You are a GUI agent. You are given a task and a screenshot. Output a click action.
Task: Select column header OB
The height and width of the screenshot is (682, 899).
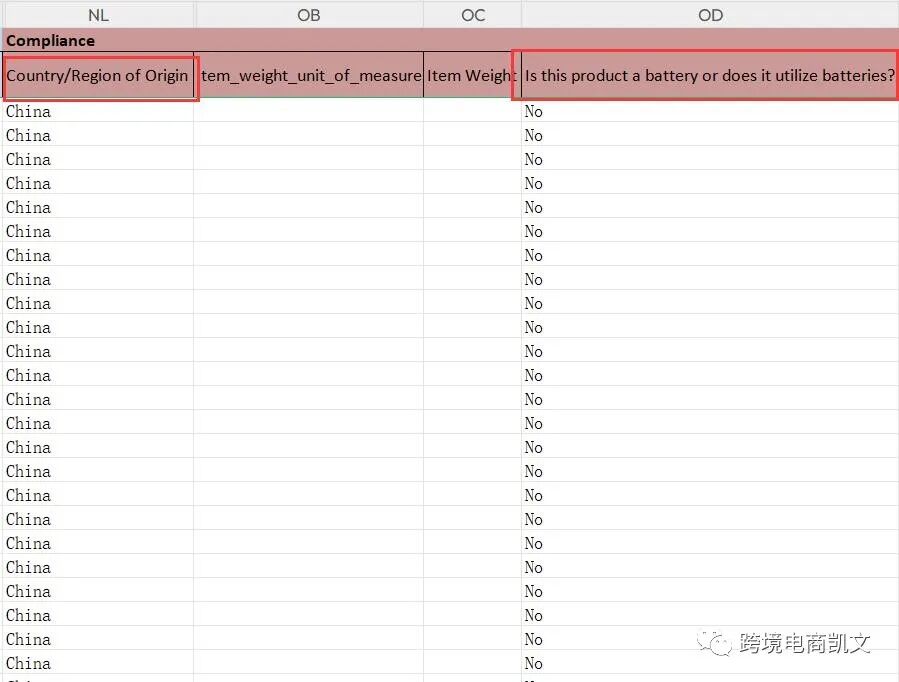pyautogui.click(x=308, y=15)
